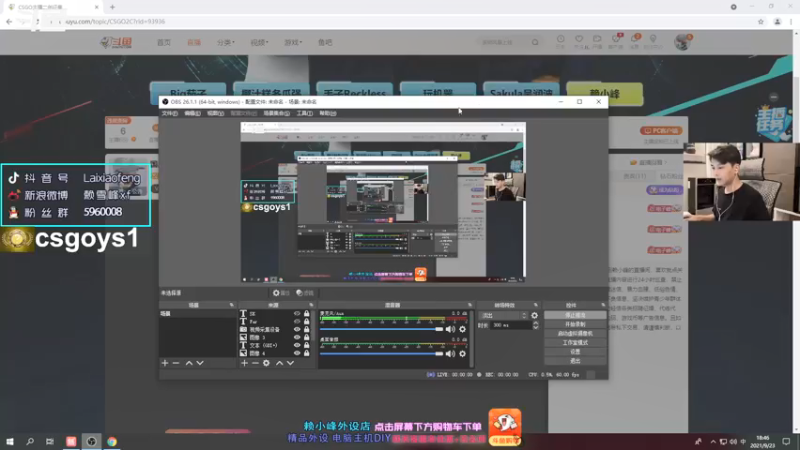Open 设置 from the OBS controls dock
Image resolution: width=800 pixels, height=450 pixels.
click(x=575, y=352)
